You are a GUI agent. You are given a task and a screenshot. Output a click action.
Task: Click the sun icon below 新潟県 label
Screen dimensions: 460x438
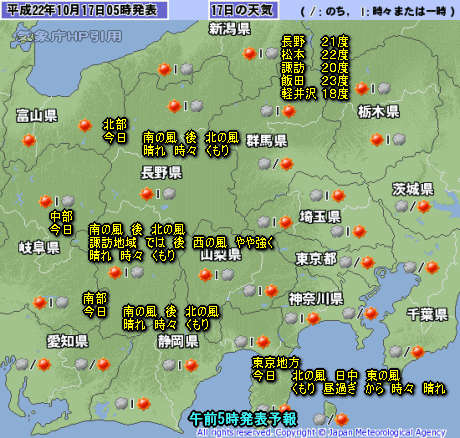point(249,53)
